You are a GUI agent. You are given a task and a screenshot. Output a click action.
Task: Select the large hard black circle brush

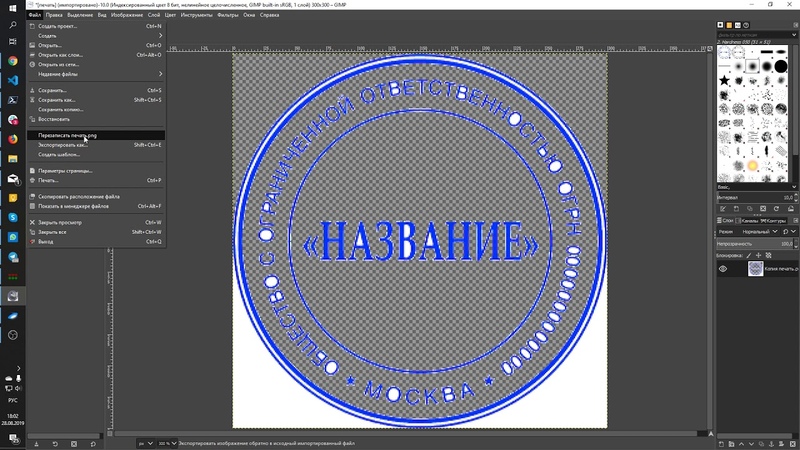(781, 66)
